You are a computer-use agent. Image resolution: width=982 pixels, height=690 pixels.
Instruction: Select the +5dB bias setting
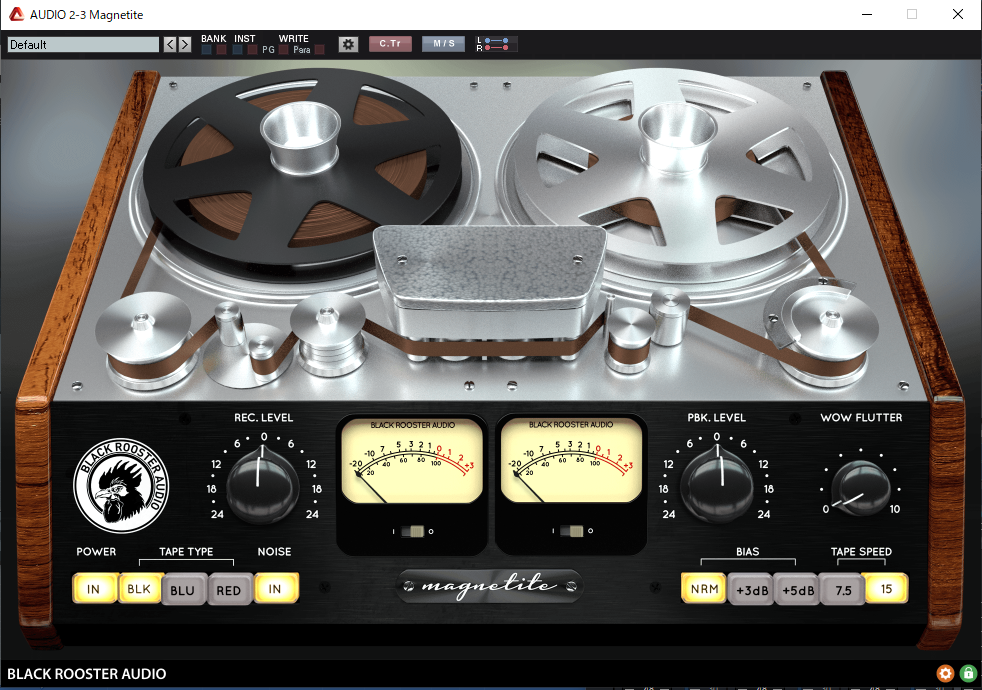coord(798,590)
